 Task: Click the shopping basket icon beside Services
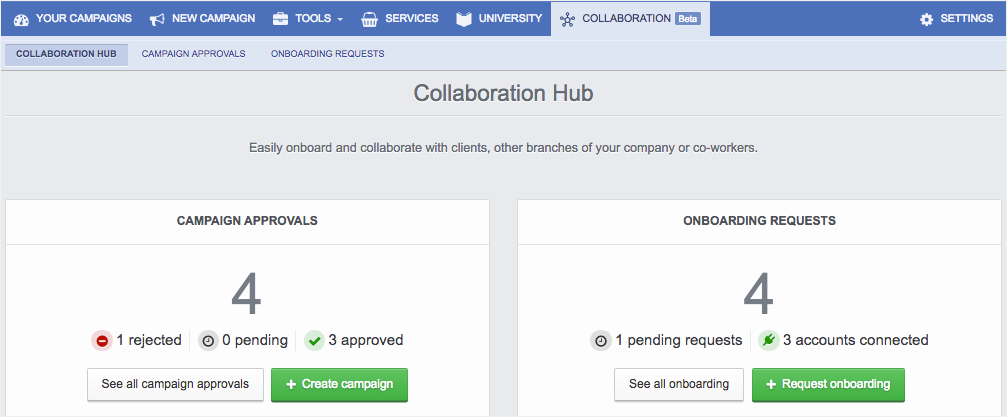coord(369,19)
